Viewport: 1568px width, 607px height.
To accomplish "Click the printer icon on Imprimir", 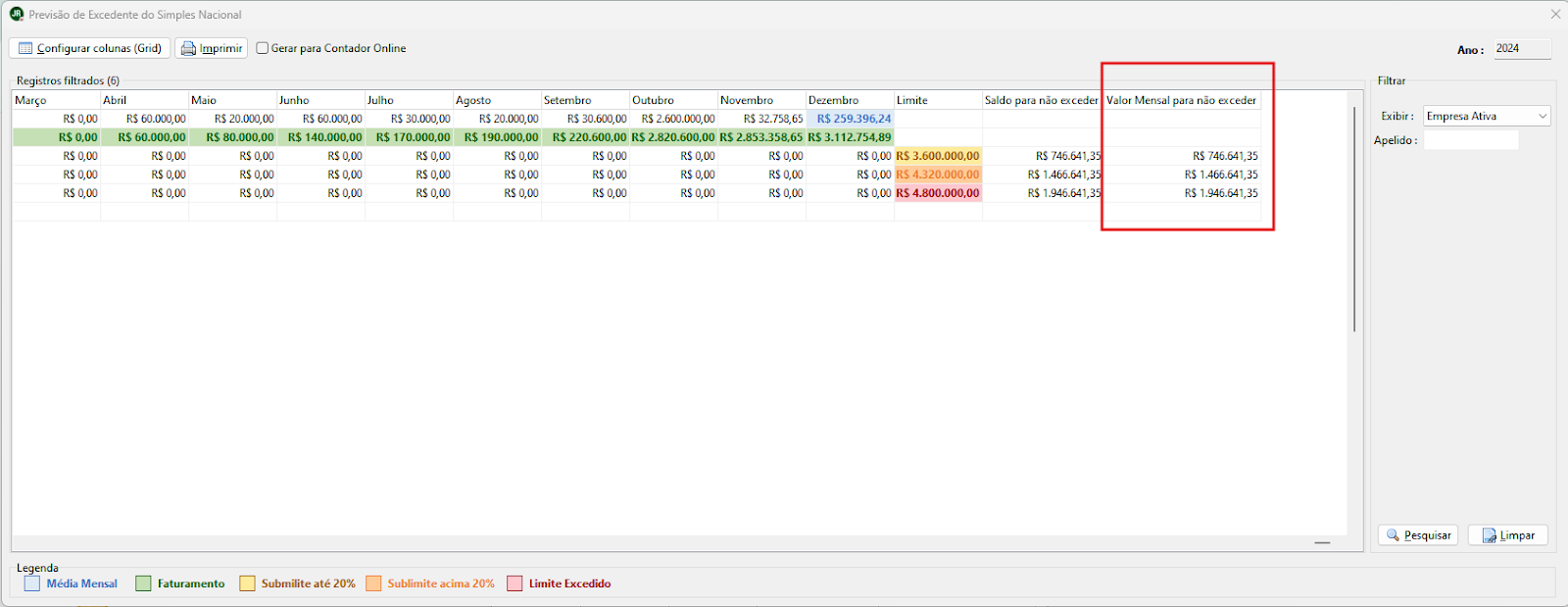I will [188, 48].
